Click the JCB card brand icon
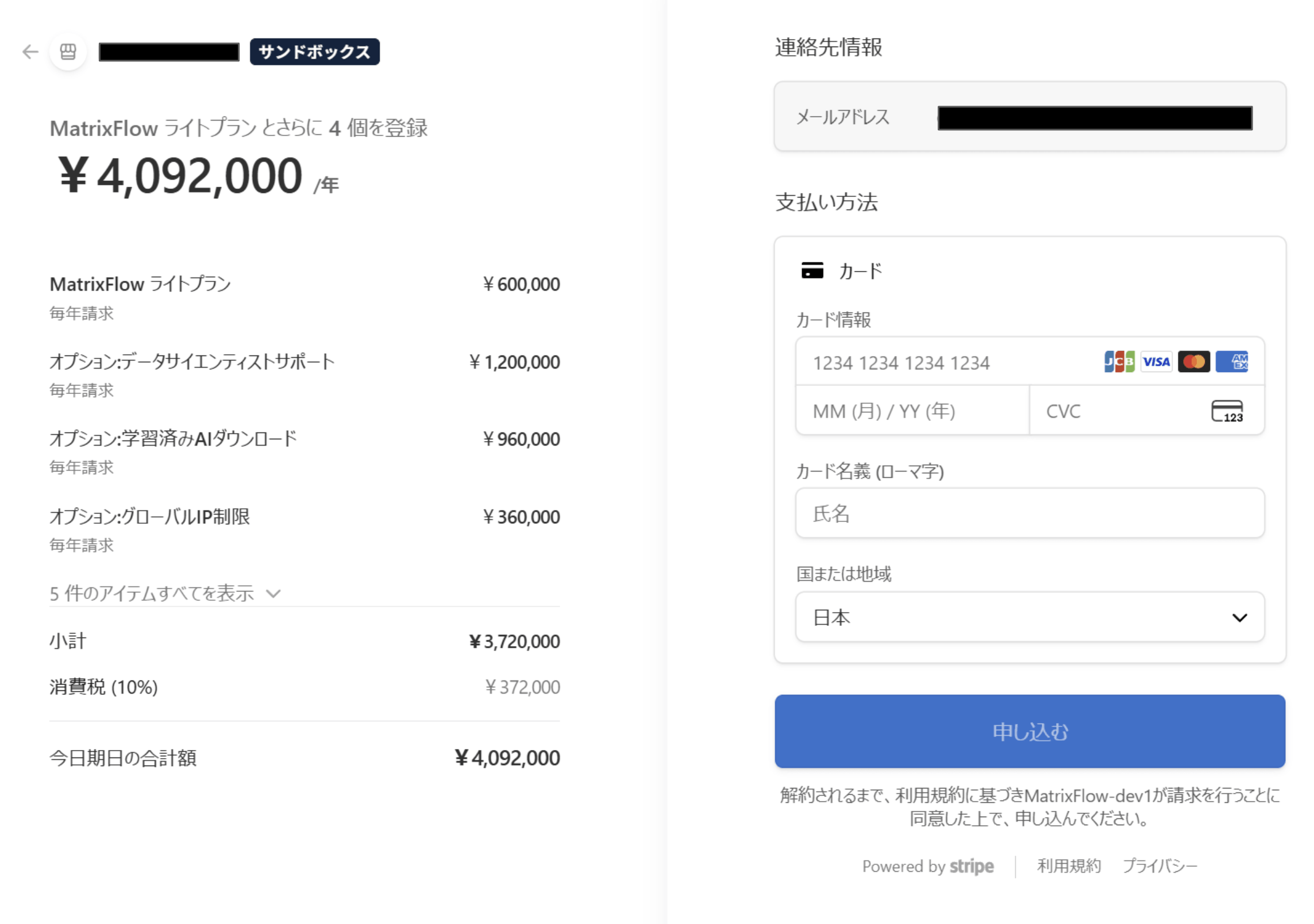 point(1119,362)
